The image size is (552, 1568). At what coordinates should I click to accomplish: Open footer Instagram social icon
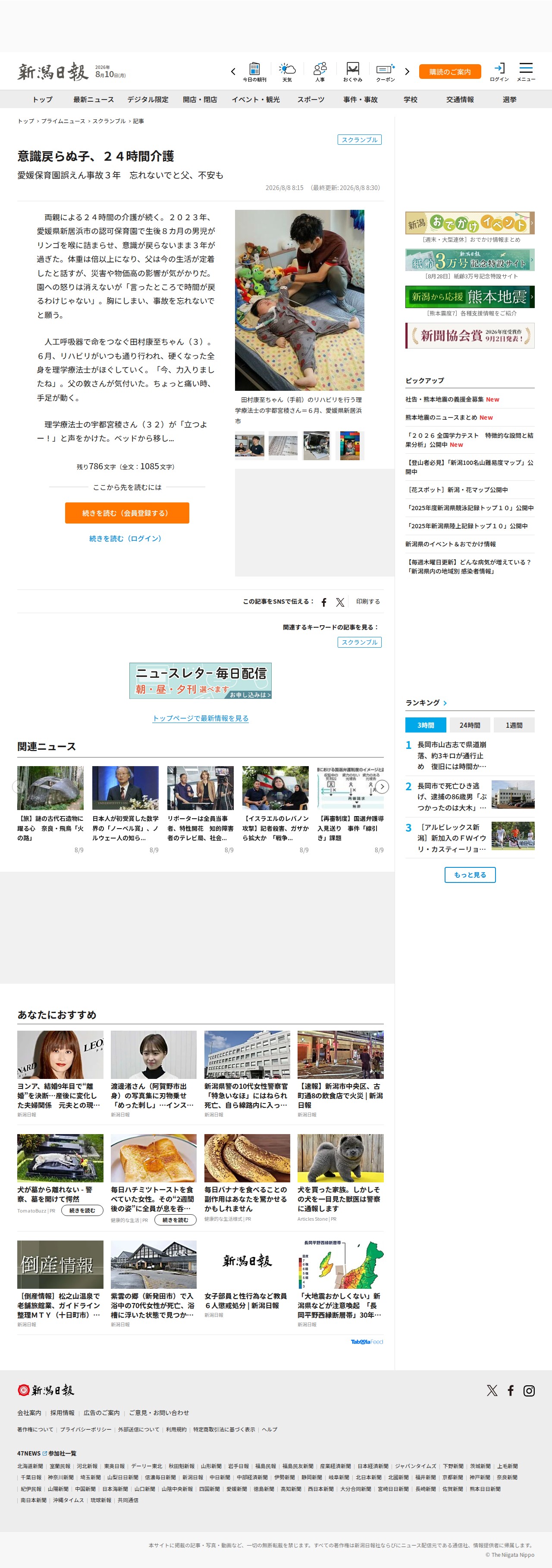click(529, 1390)
